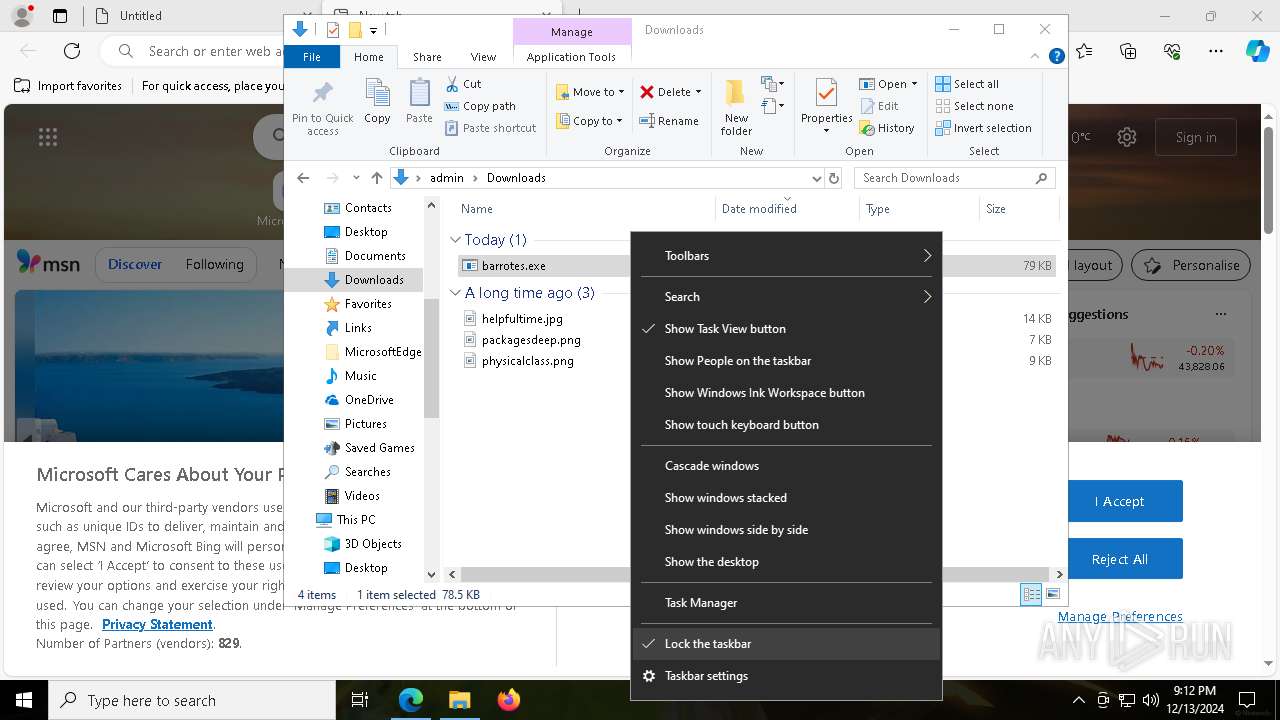The height and width of the screenshot is (720, 1280).
Task: Click the Explorer Help question icon
Action: tap(1056, 57)
